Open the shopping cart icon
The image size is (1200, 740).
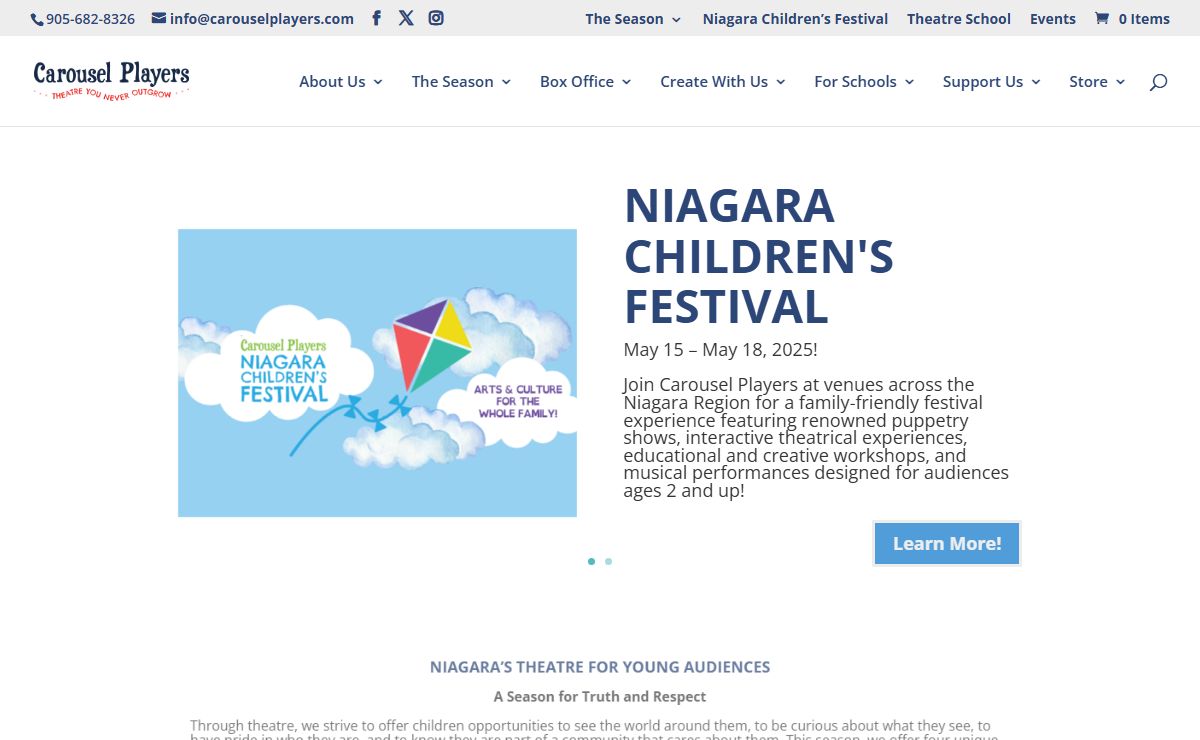pos(1102,18)
